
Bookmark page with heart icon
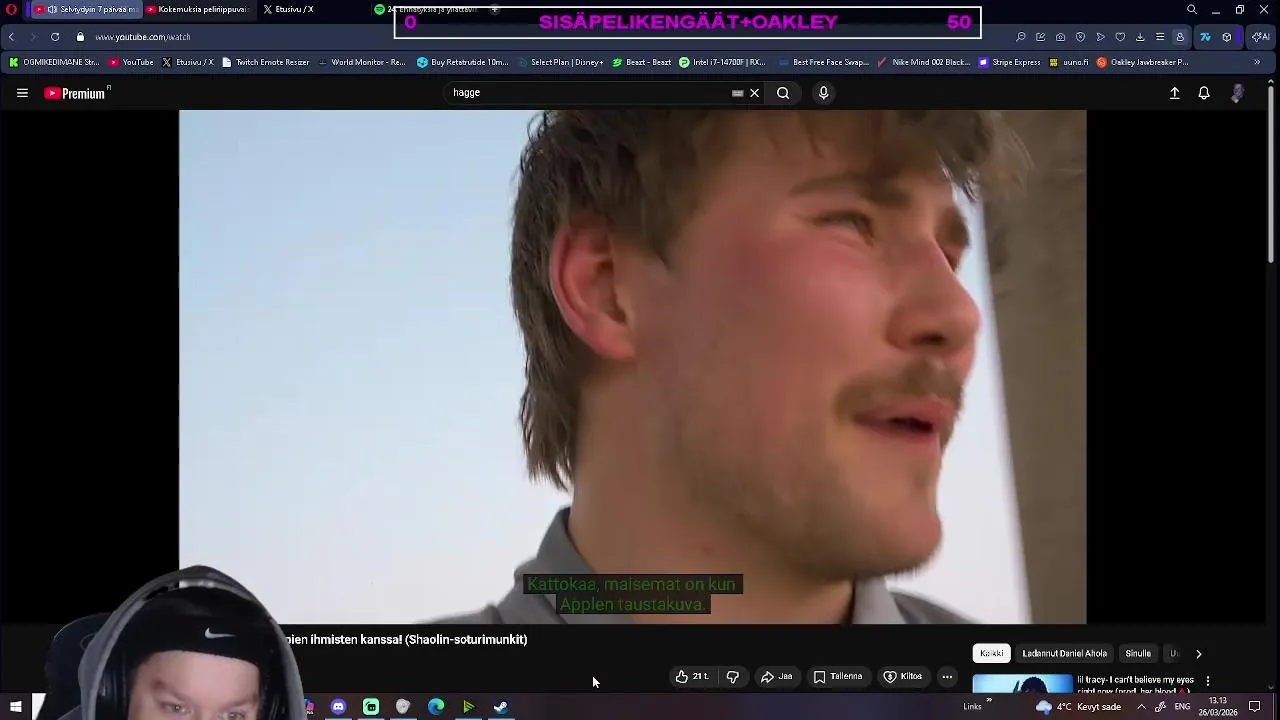tap(1120, 37)
